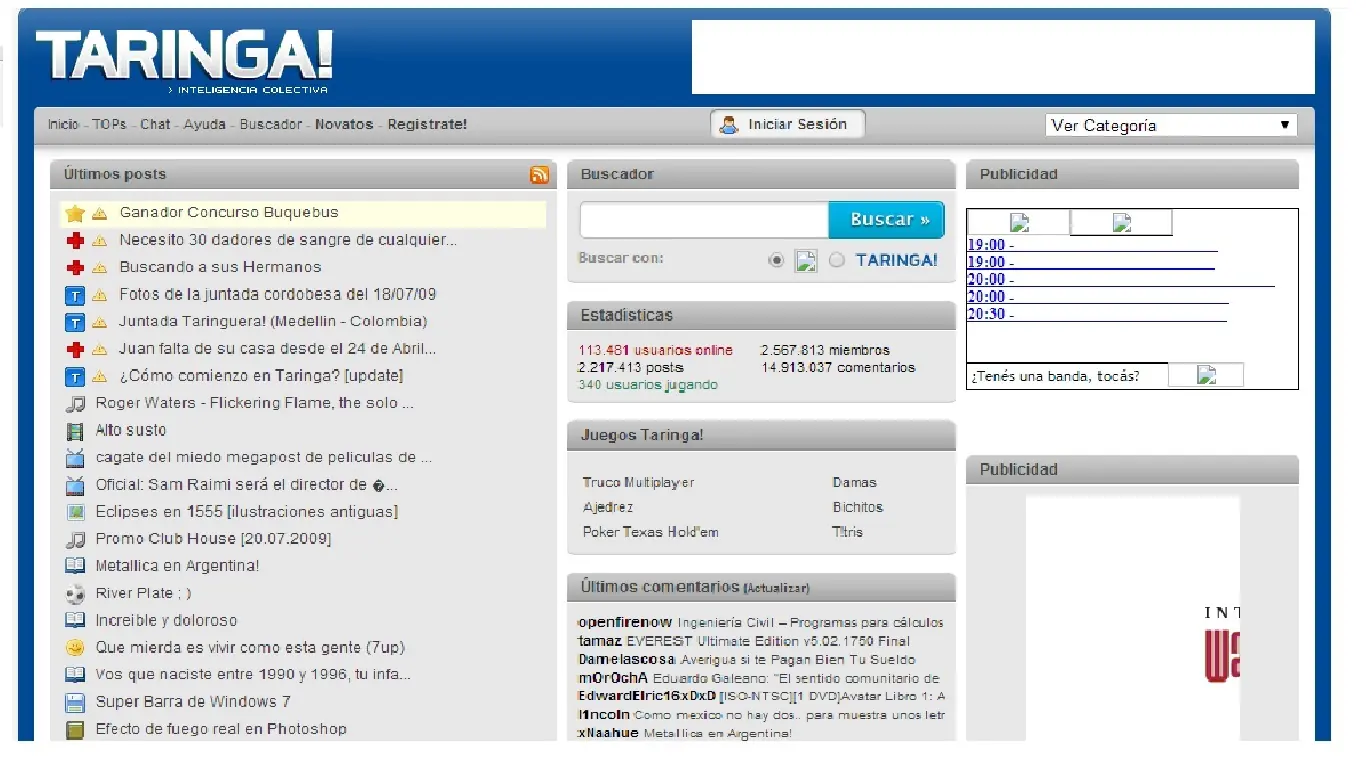Open Ayuda in the navigation bar

[205, 125]
